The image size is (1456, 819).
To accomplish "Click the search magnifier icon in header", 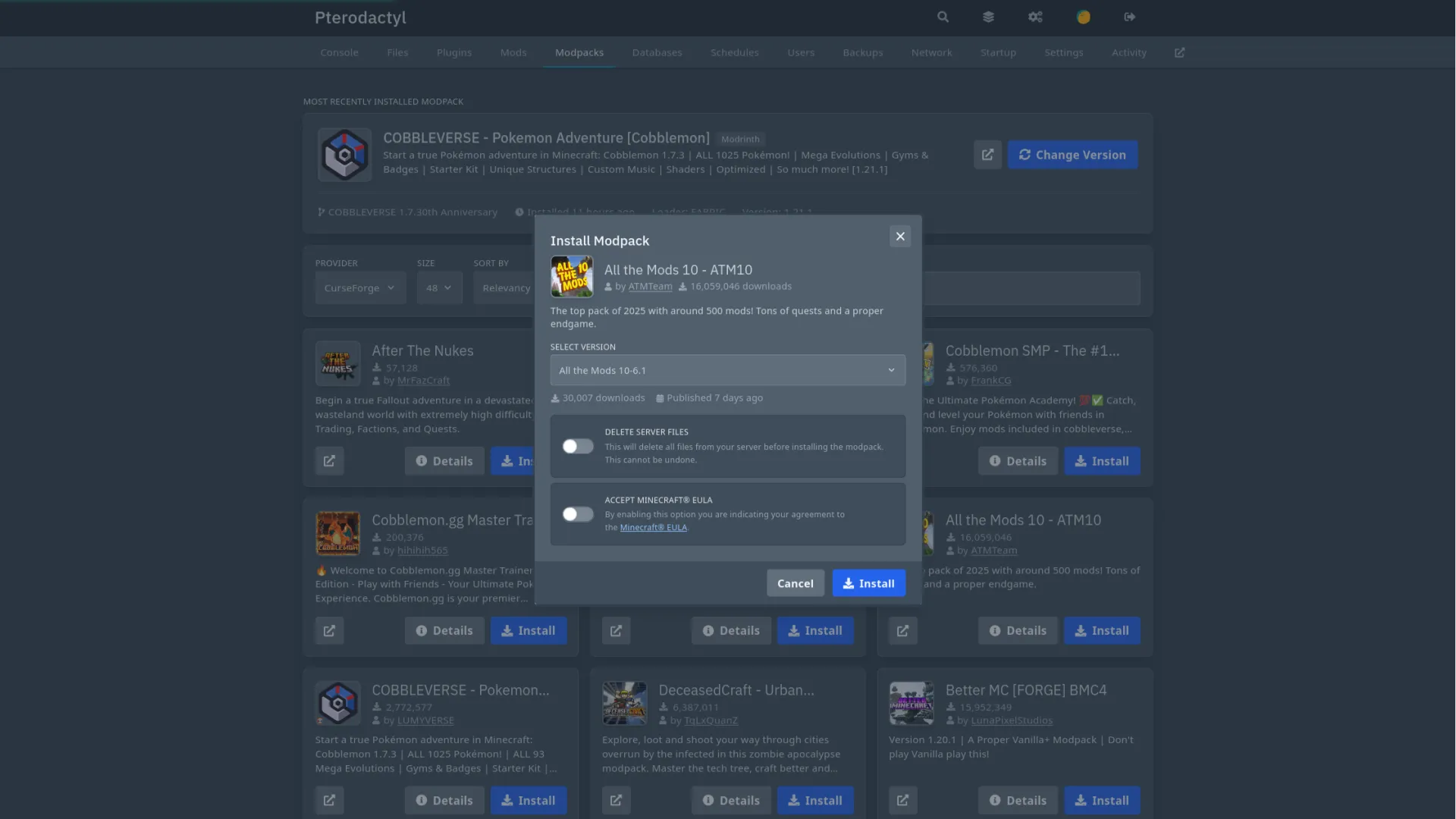I will (943, 17).
